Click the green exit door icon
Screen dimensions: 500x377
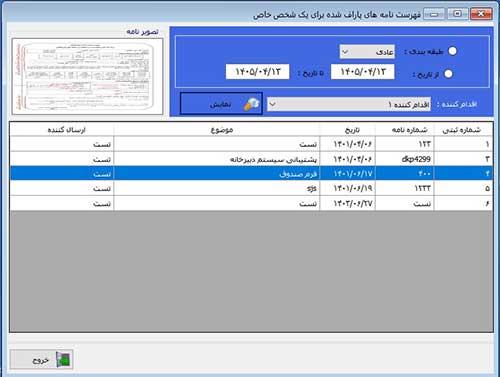64,359
